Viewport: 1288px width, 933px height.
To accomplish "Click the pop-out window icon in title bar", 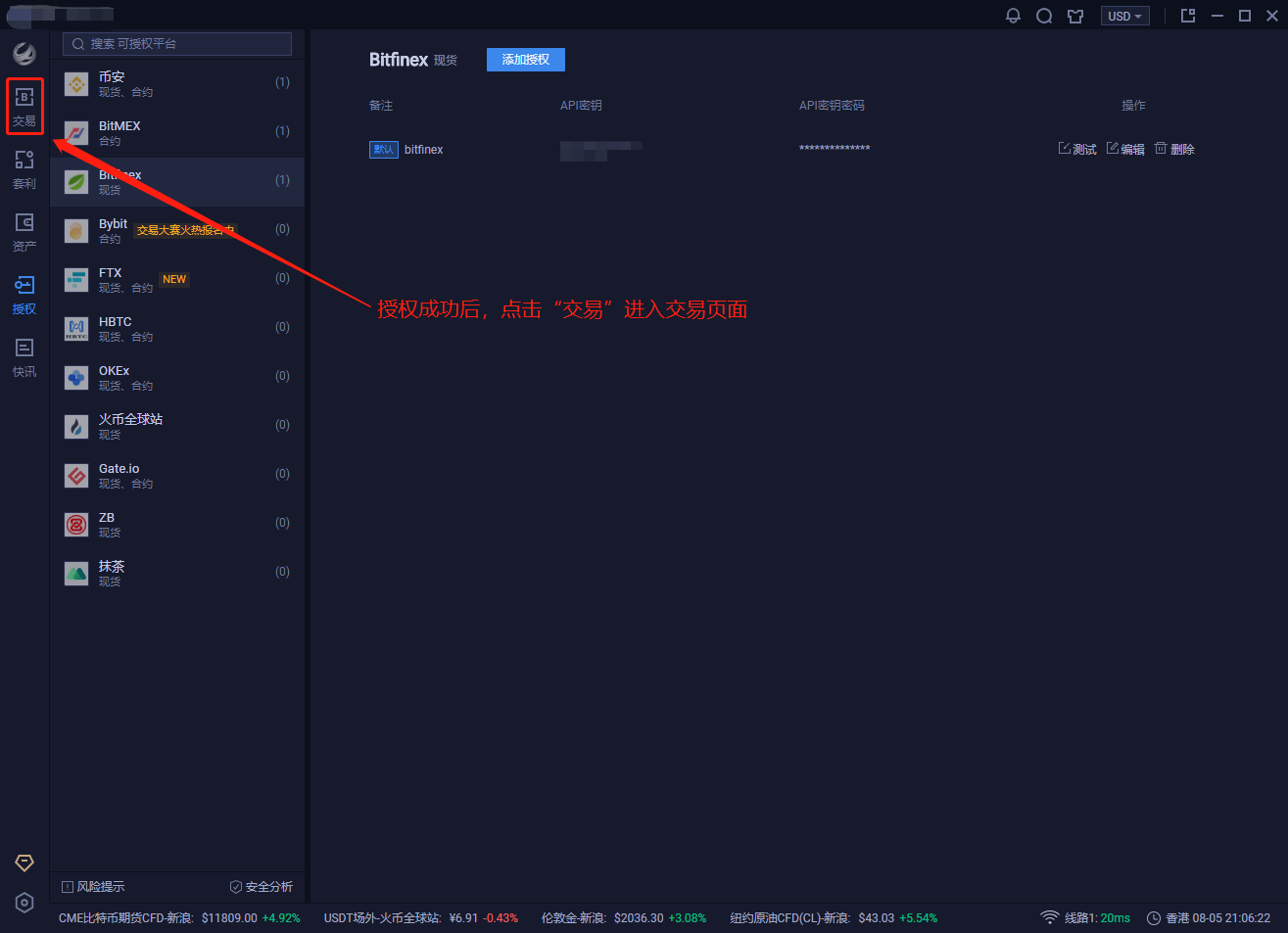I will pyautogui.click(x=1188, y=16).
